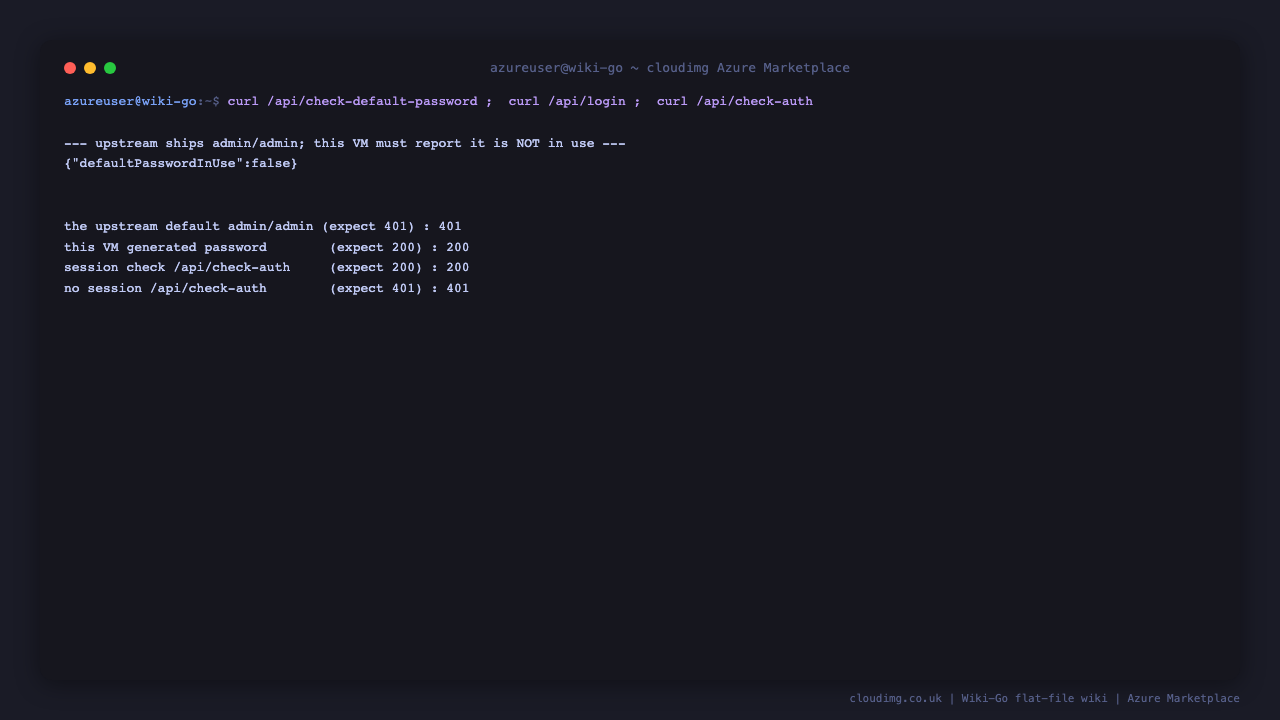Click the no session /api/check-auth line
1280x720 pixels.
tap(267, 288)
